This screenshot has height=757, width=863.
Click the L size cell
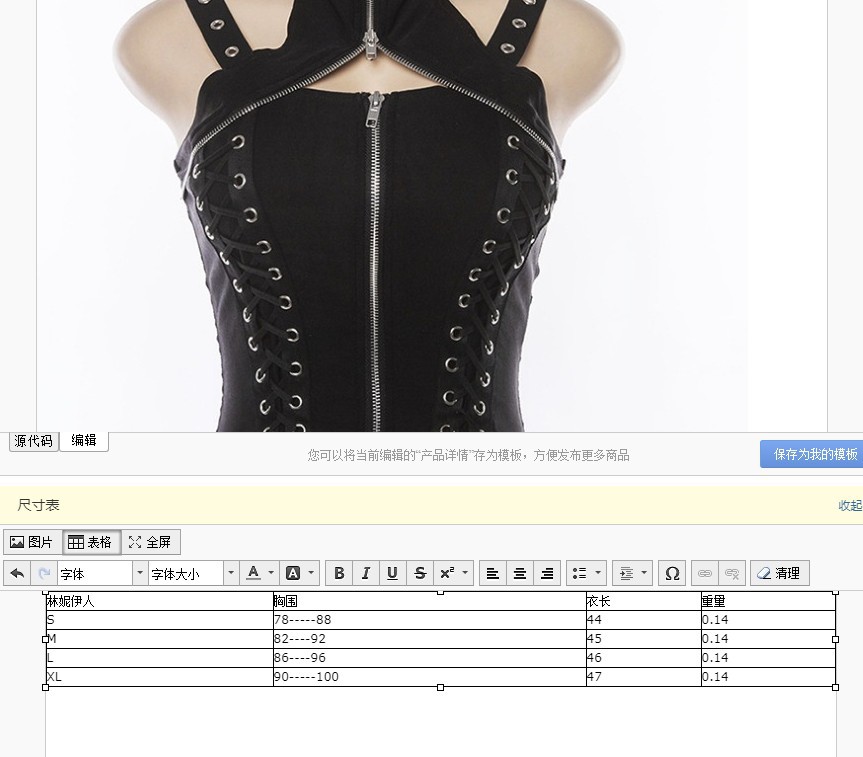pos(160,658)
